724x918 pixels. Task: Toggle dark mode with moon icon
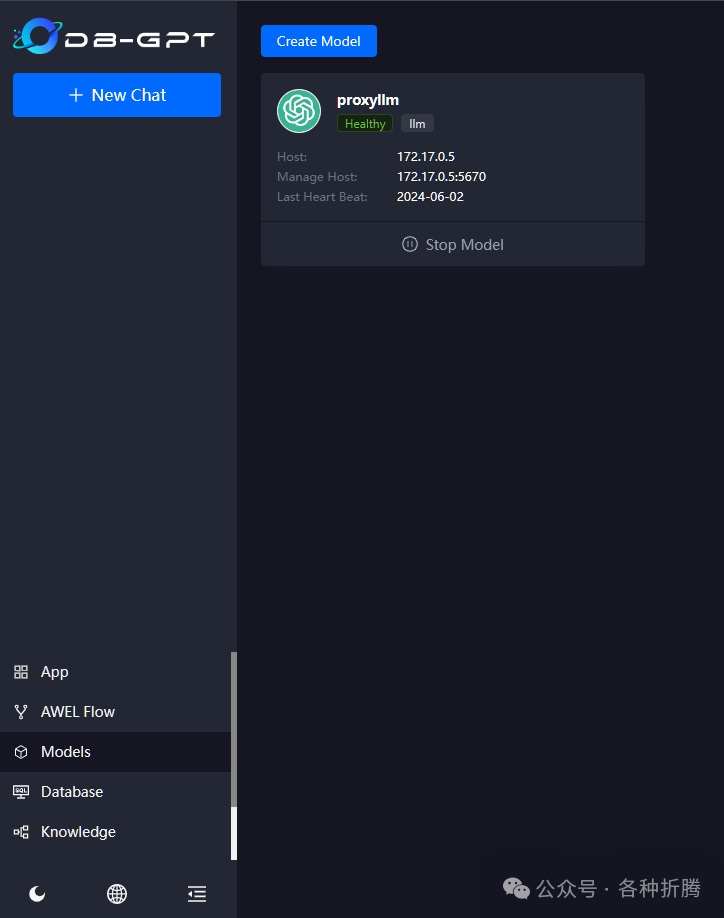(37, 893)
